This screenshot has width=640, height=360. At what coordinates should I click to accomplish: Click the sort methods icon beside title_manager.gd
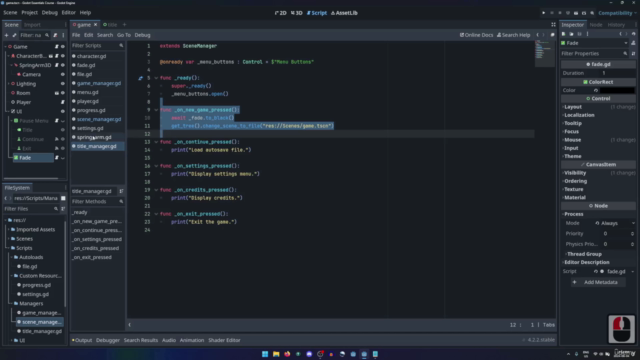(x=121, y=191)
